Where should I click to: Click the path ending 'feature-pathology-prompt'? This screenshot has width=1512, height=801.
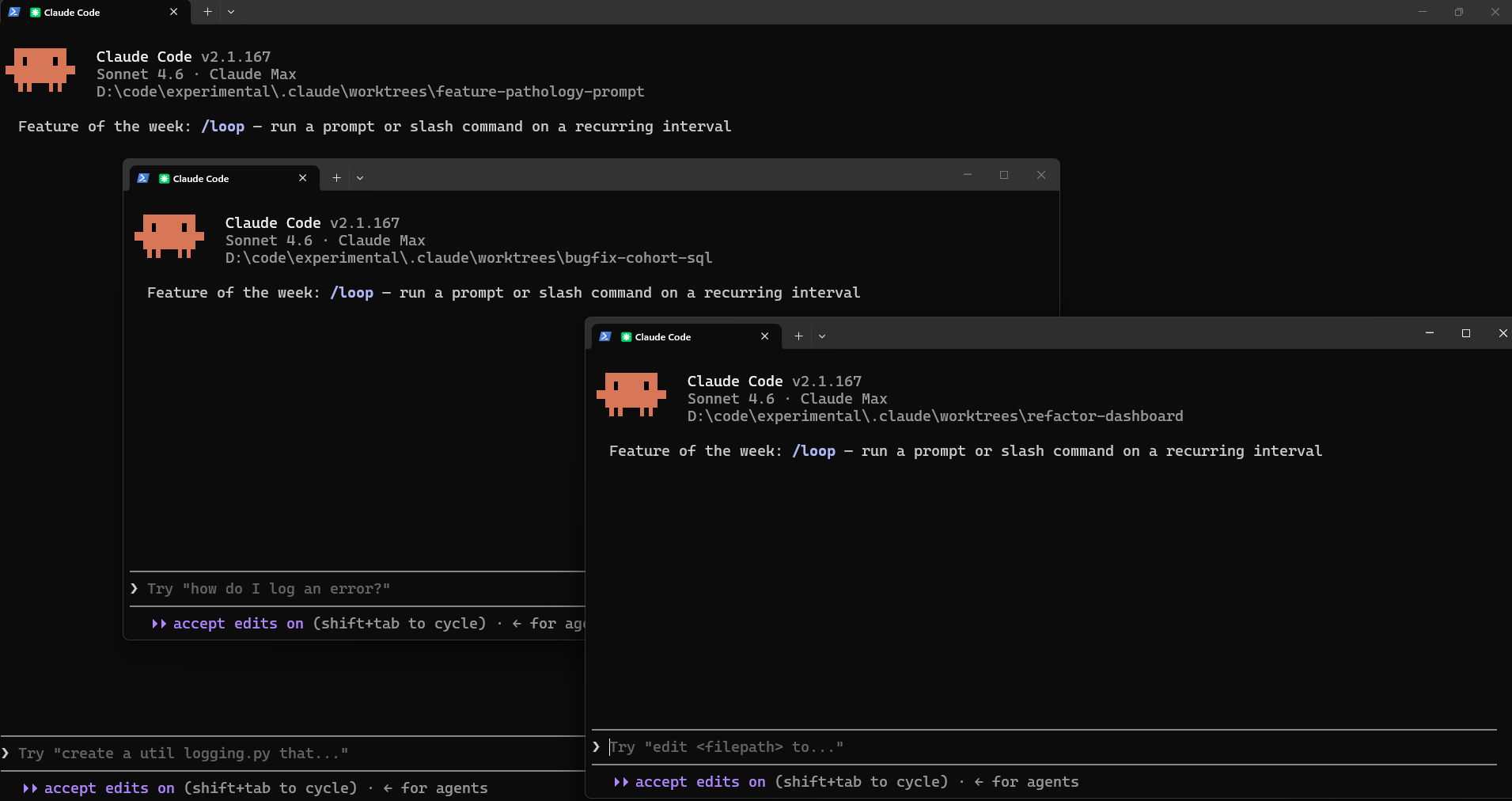click(370, 92)
